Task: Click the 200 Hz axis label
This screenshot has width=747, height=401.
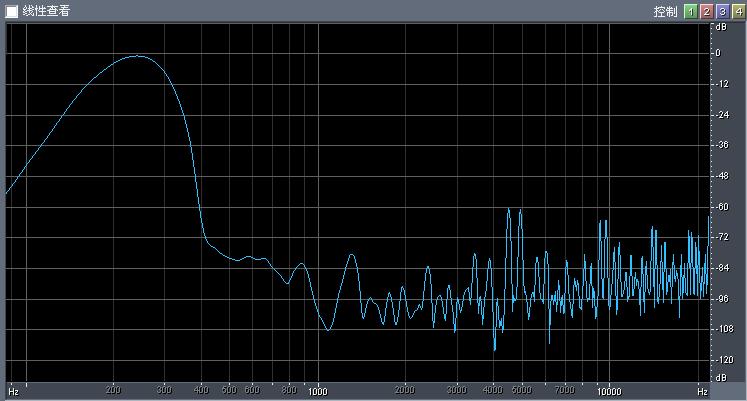Action: [113, 390]
